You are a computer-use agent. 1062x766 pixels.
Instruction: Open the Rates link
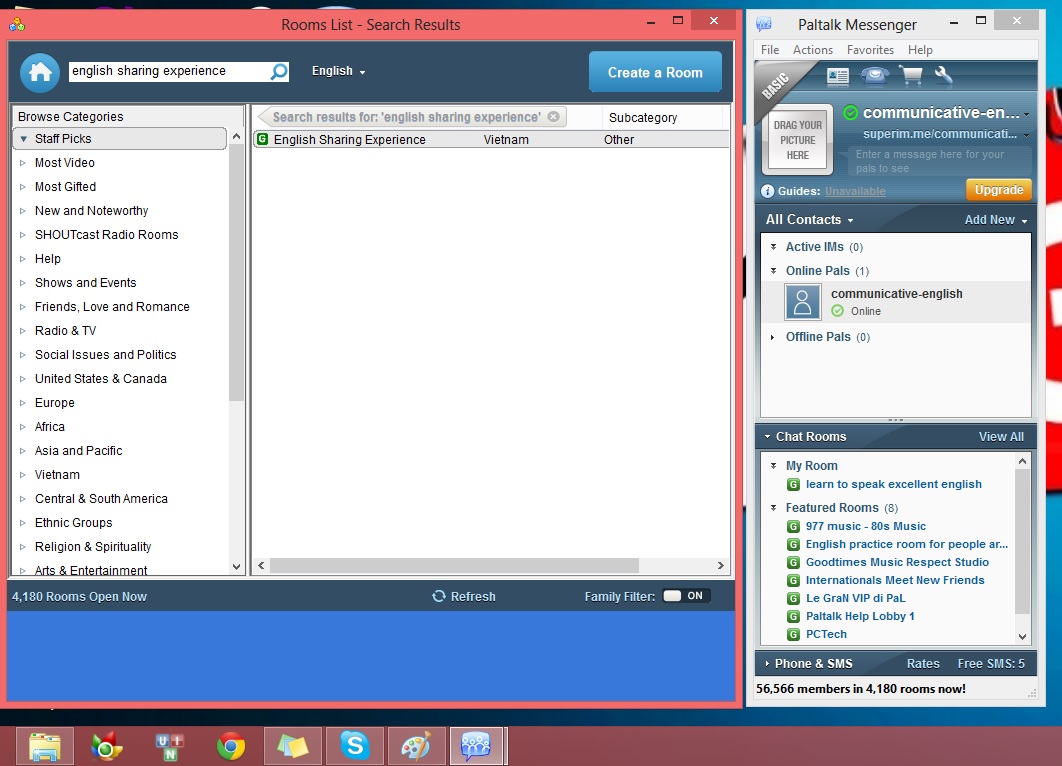923,664
